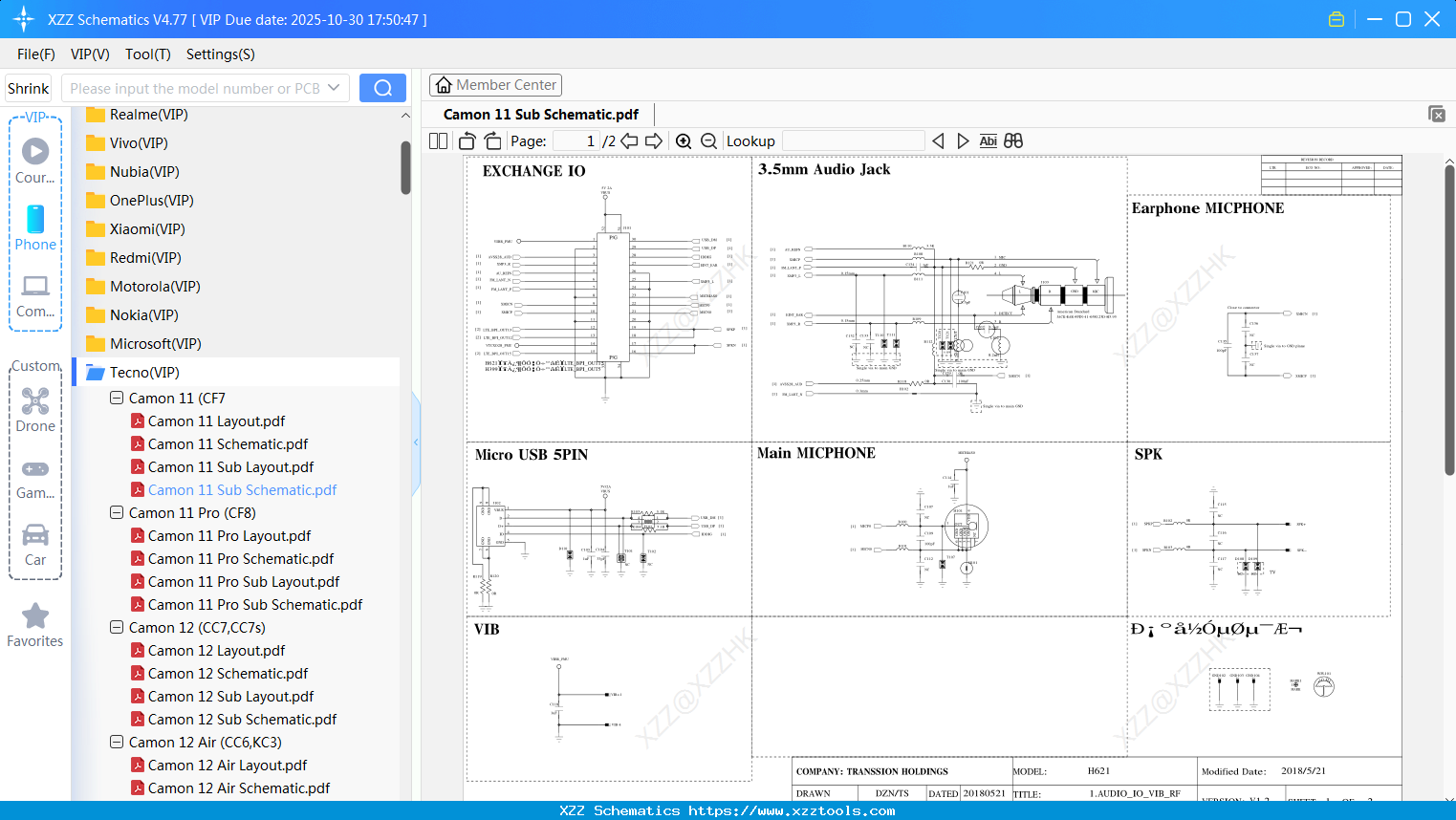Image resolution: width=1456 pixels, height=820 pixels.
Task: Navigate to the next page using forward arrow
Action: (x=654, y=140)
